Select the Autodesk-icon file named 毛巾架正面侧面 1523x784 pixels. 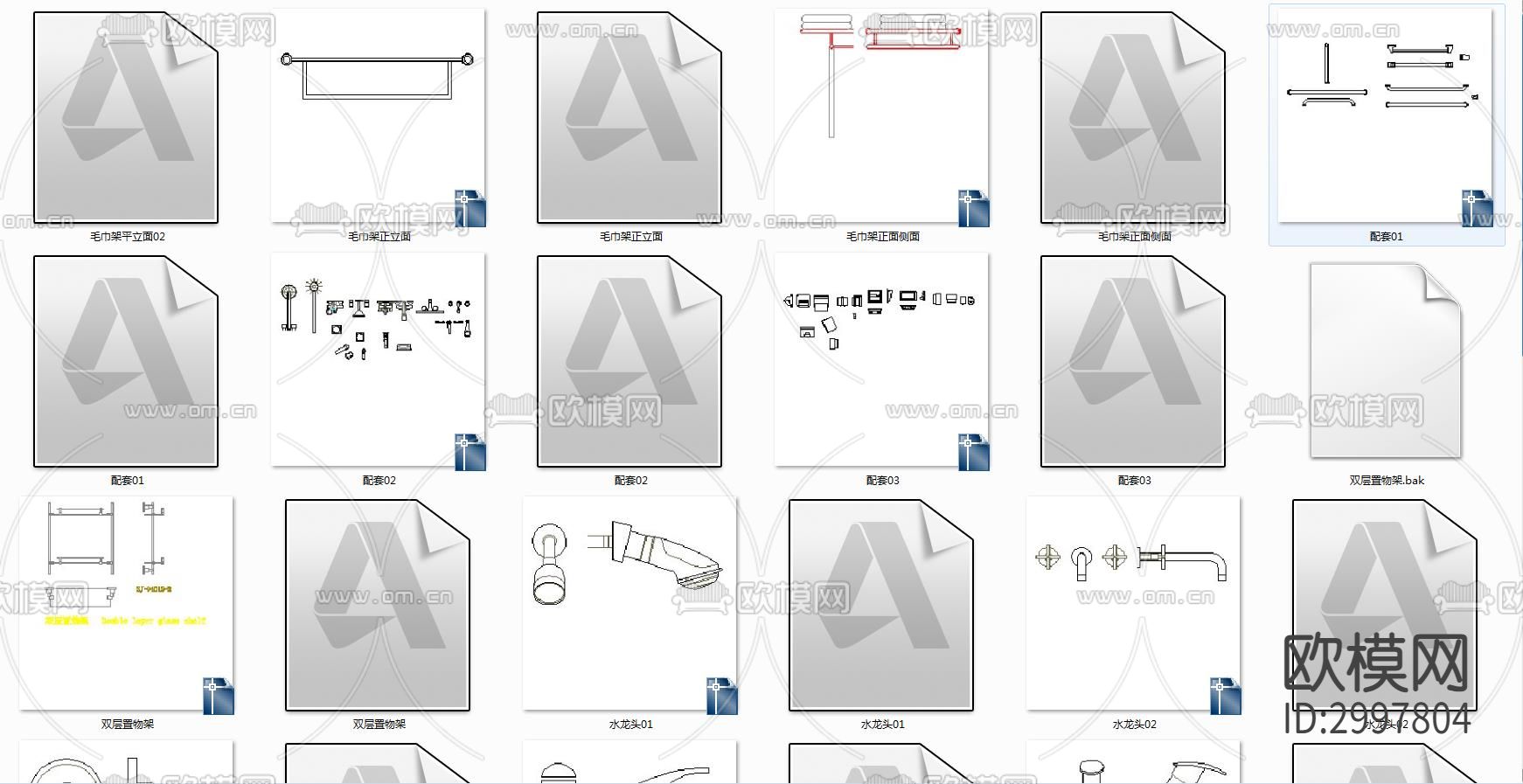(x=1133, y=117)
